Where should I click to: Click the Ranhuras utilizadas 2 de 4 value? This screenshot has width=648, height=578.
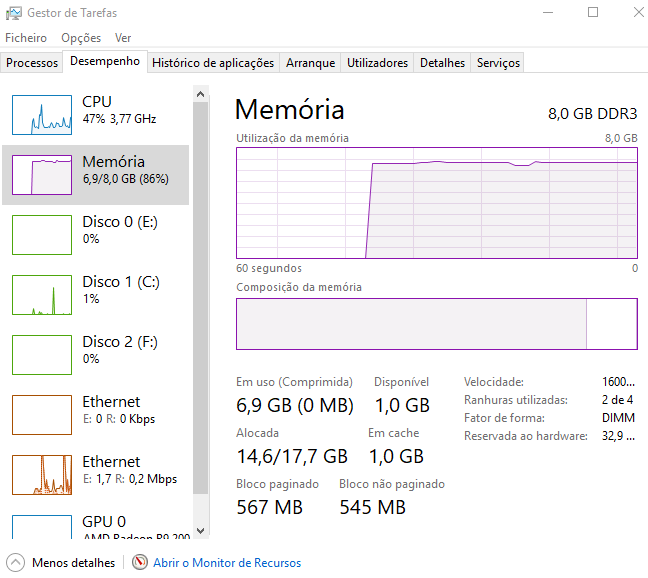click(x=617, y=400)
